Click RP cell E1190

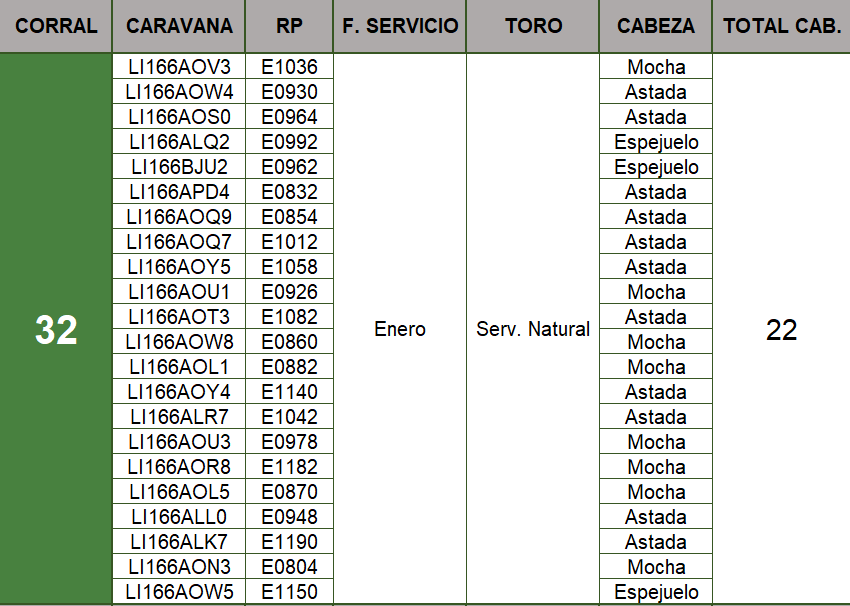coord(289,542)
